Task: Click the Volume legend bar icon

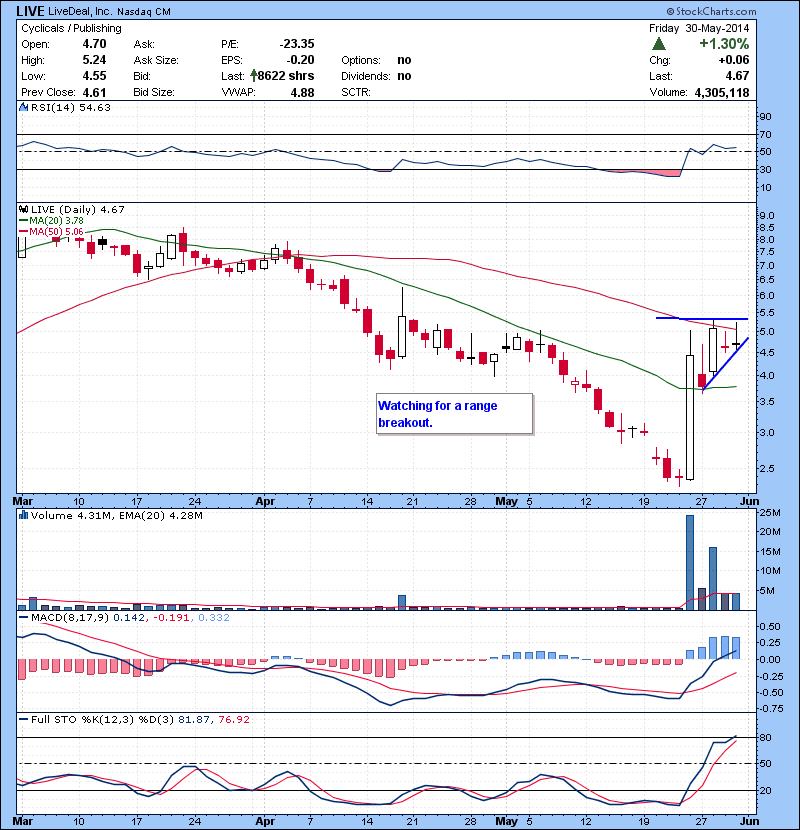Action: 21,515
